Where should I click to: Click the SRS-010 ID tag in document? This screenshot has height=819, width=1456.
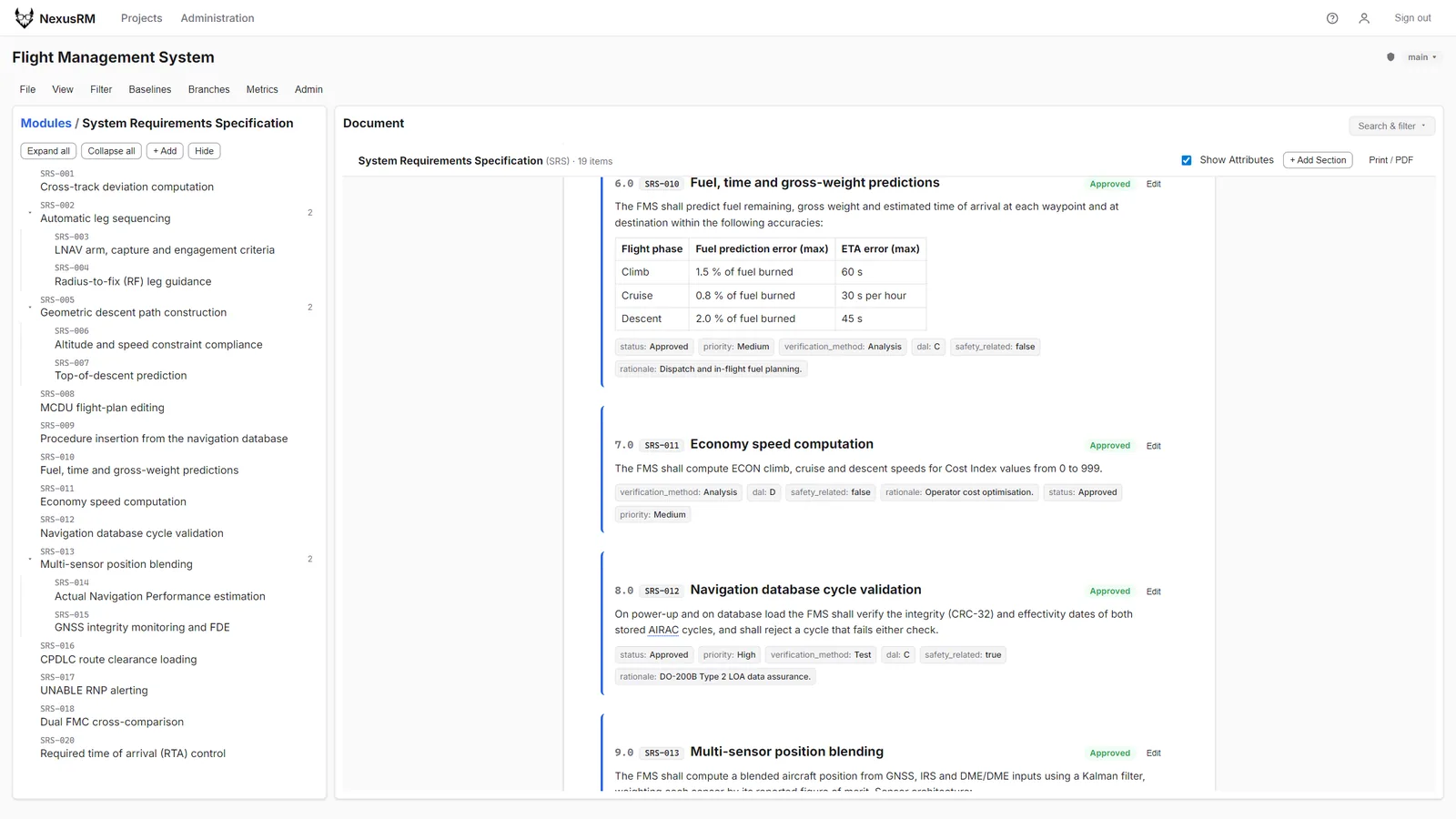coord(662,184)
